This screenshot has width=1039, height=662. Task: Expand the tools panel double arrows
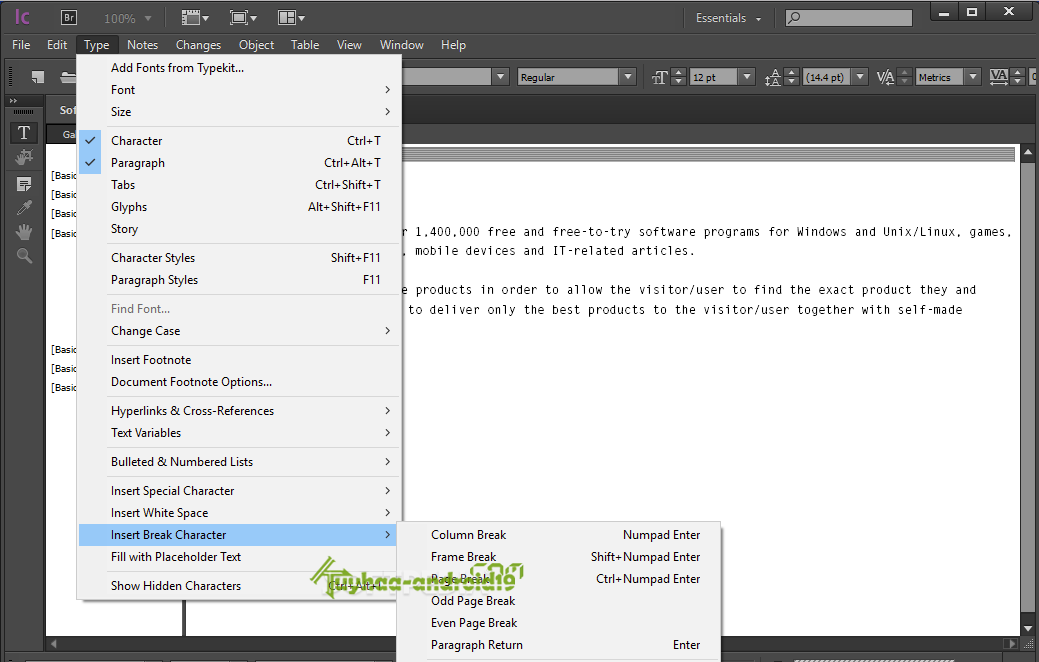[13, 101]
